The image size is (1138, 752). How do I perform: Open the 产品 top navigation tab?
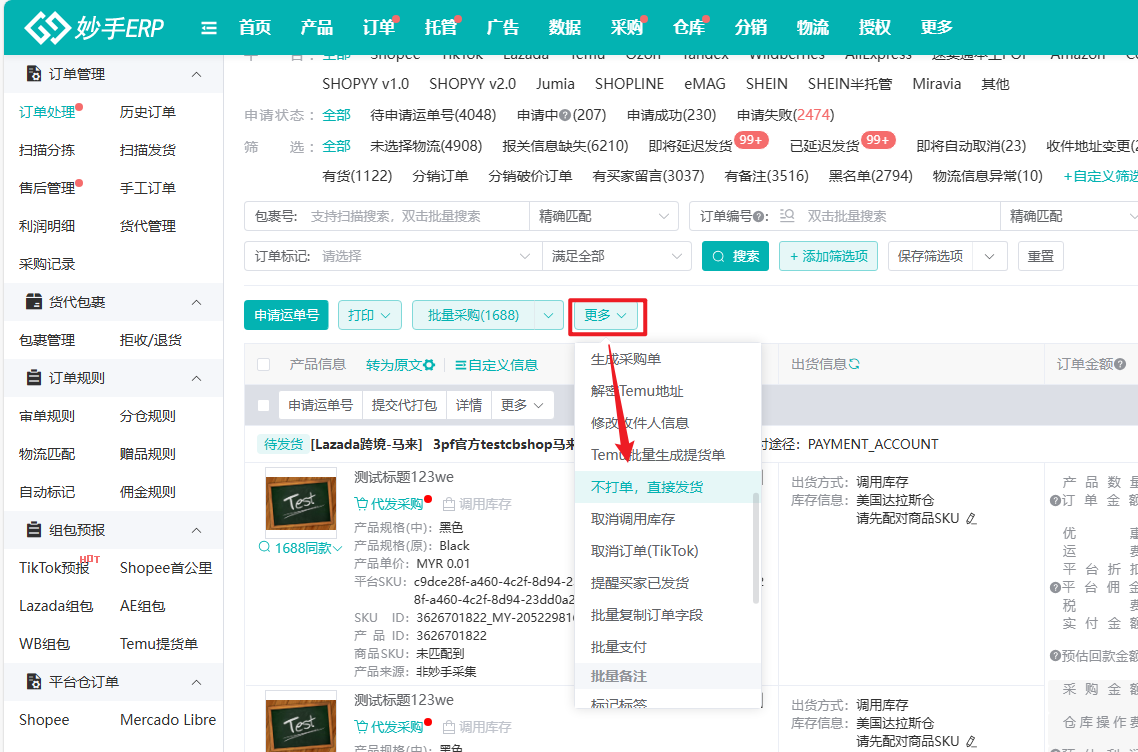[317, 28]
